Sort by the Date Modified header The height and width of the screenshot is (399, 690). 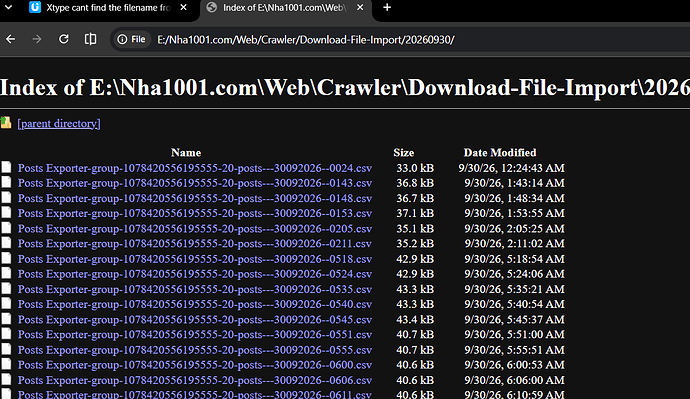tap(500, 153)
